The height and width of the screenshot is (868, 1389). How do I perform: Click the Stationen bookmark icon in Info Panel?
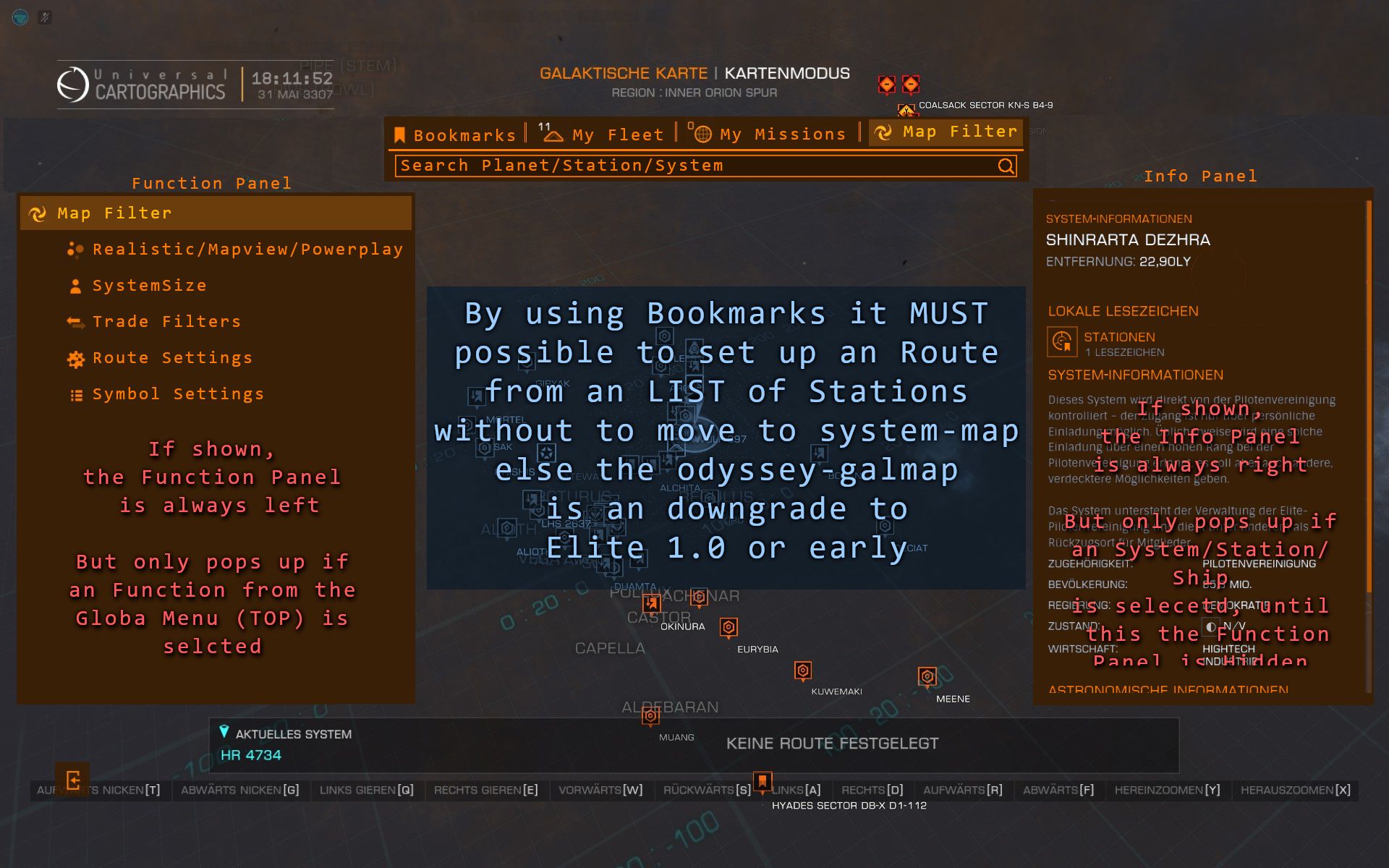click(1062, 342)
